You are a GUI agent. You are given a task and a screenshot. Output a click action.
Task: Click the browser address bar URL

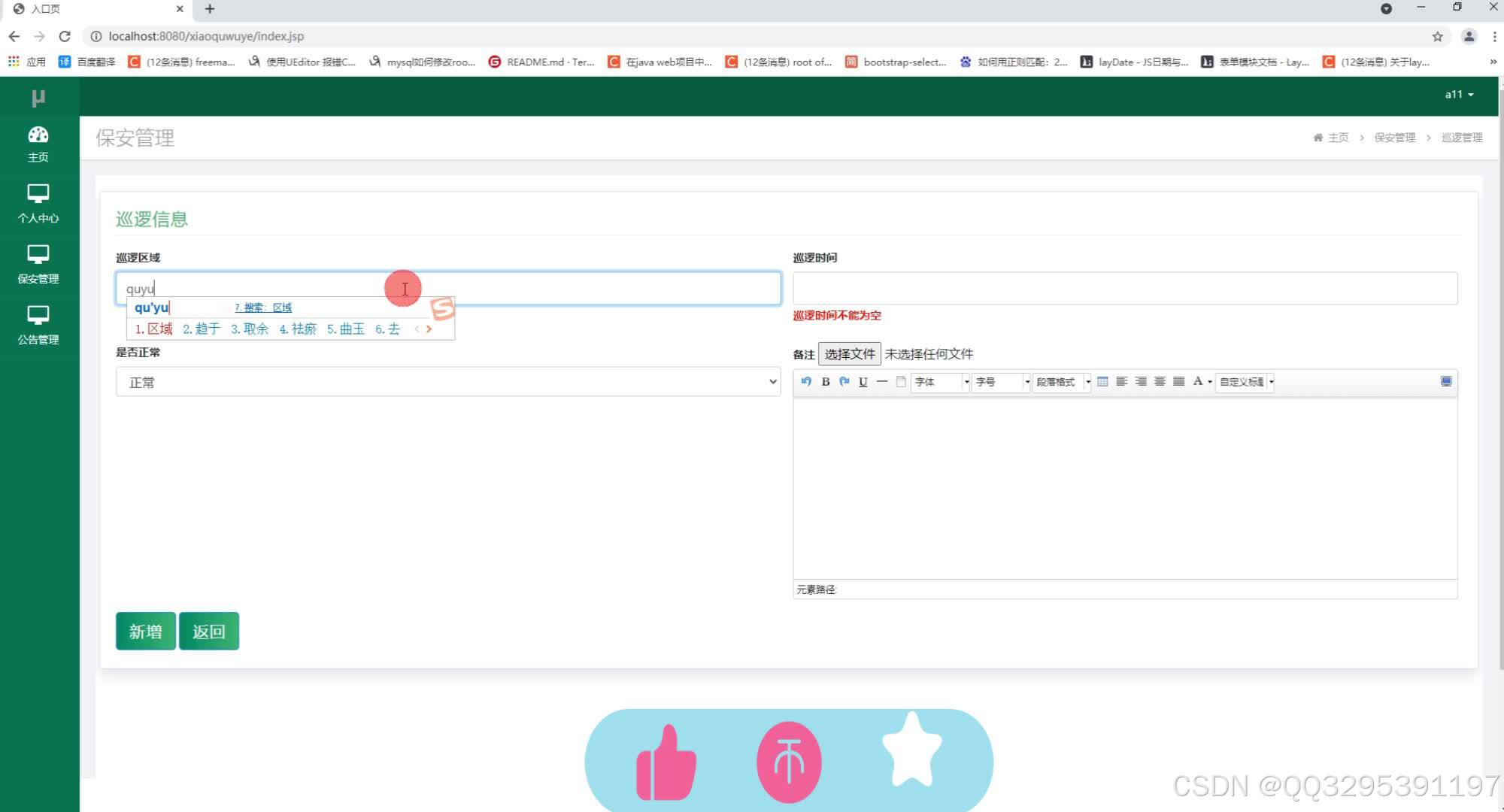[207, 36]
